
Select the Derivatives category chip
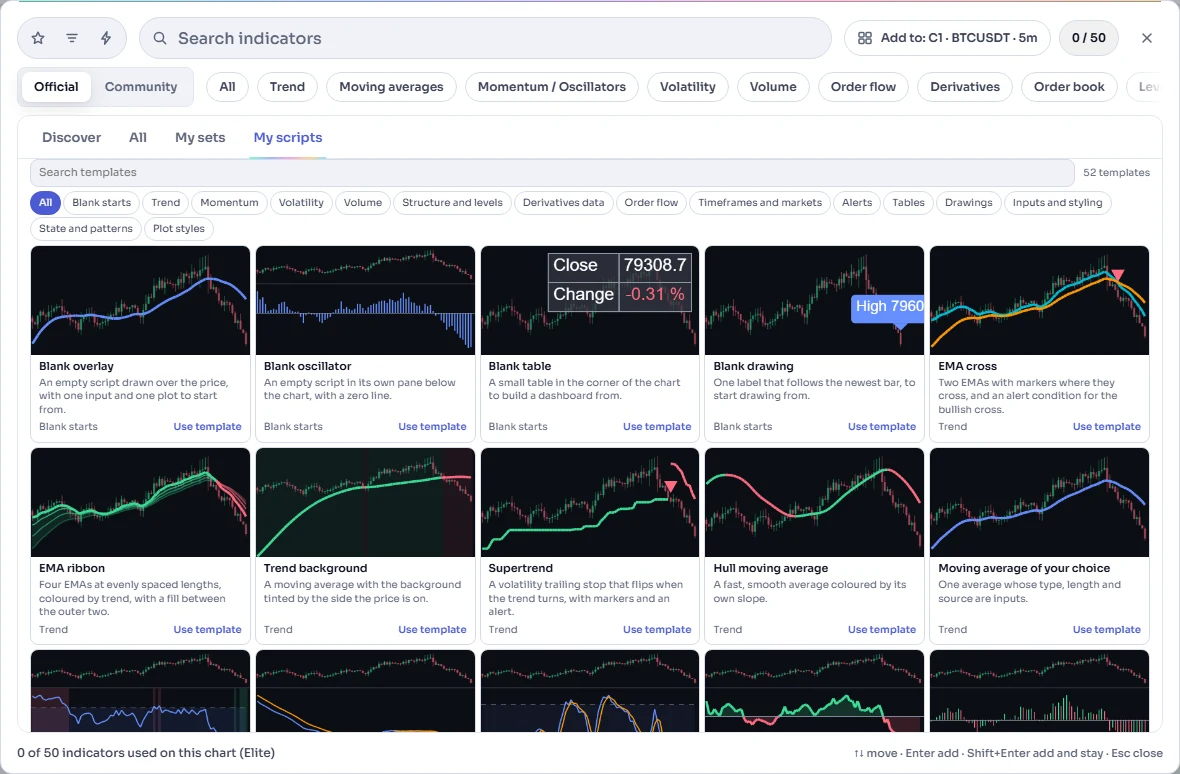click(965, 87)
